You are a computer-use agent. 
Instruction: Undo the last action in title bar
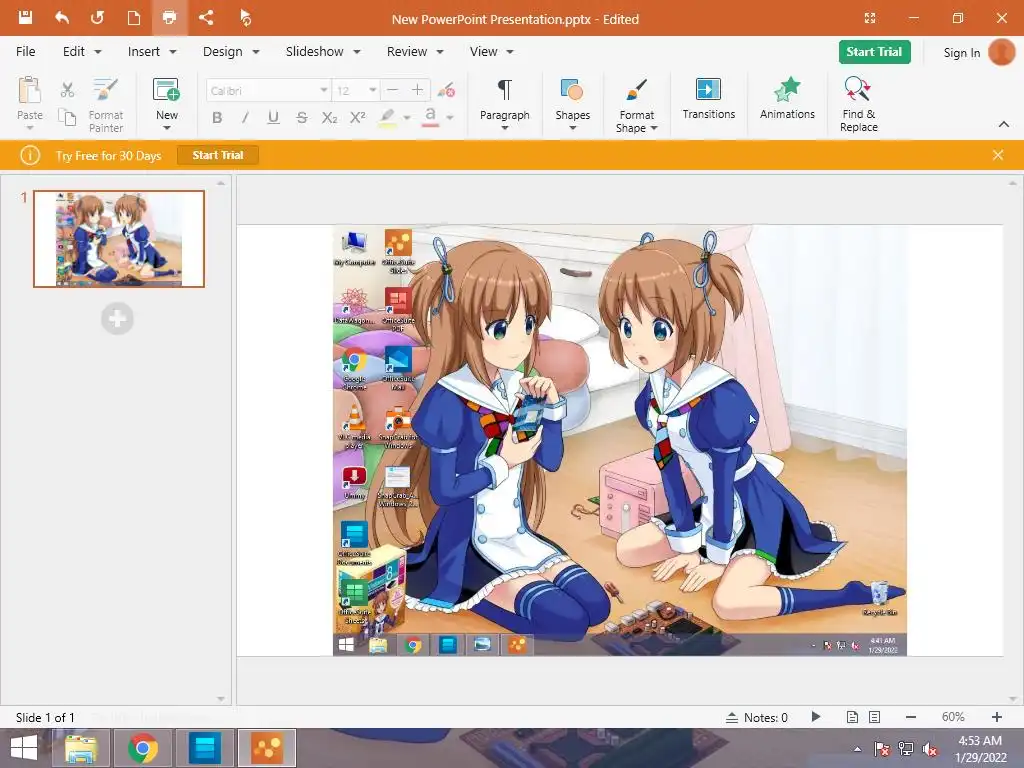tap(62, 18)
